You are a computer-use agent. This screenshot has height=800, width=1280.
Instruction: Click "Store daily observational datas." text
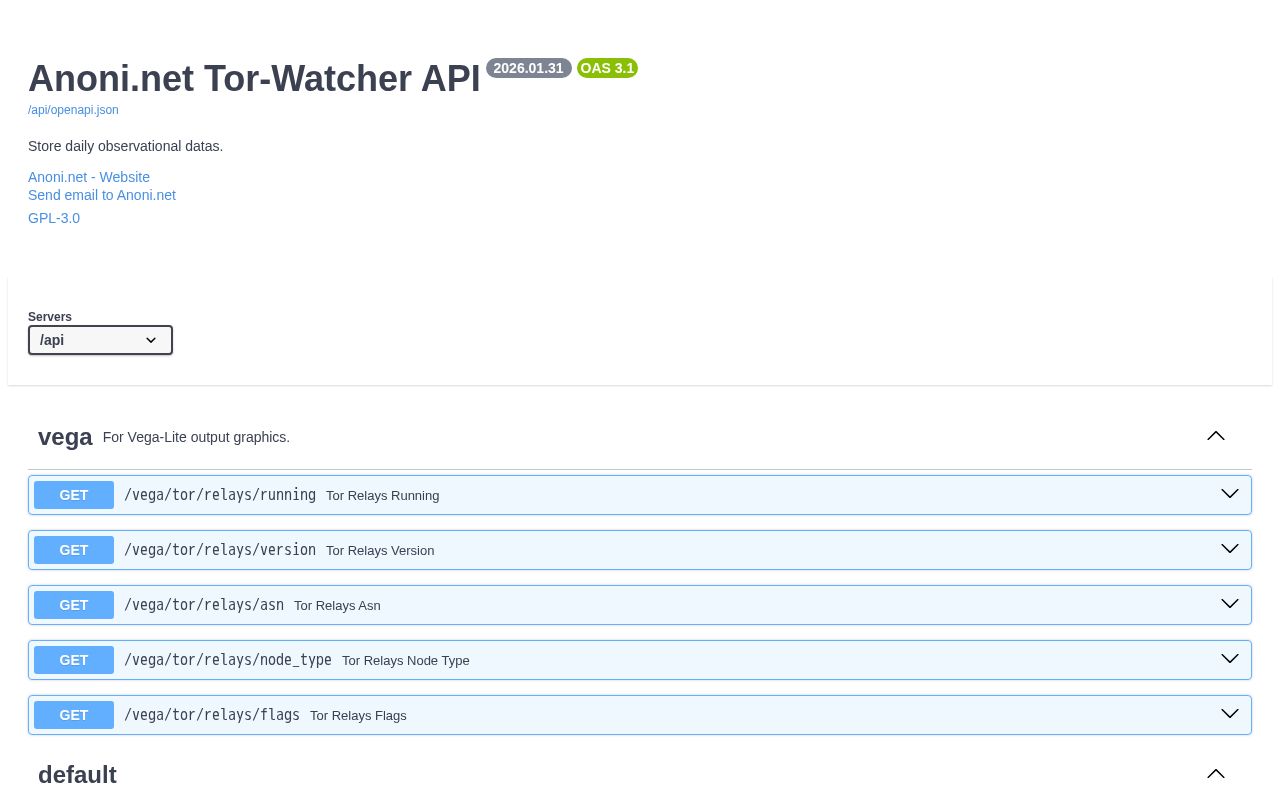click(x=125, y=146)
